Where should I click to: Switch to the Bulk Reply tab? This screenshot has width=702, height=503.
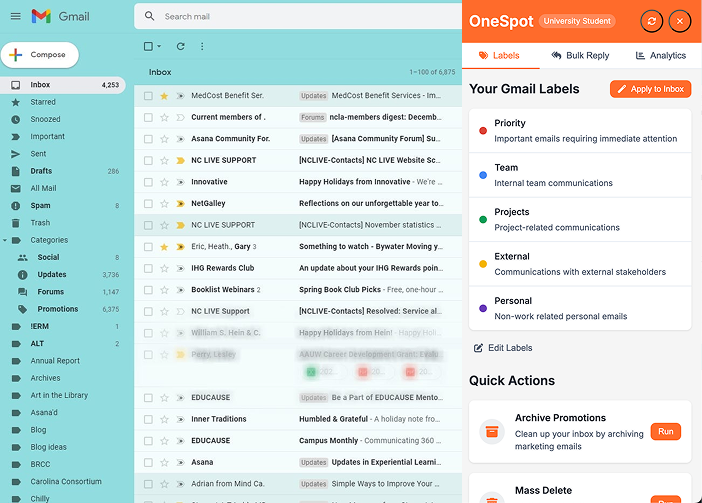pos(581,55)
